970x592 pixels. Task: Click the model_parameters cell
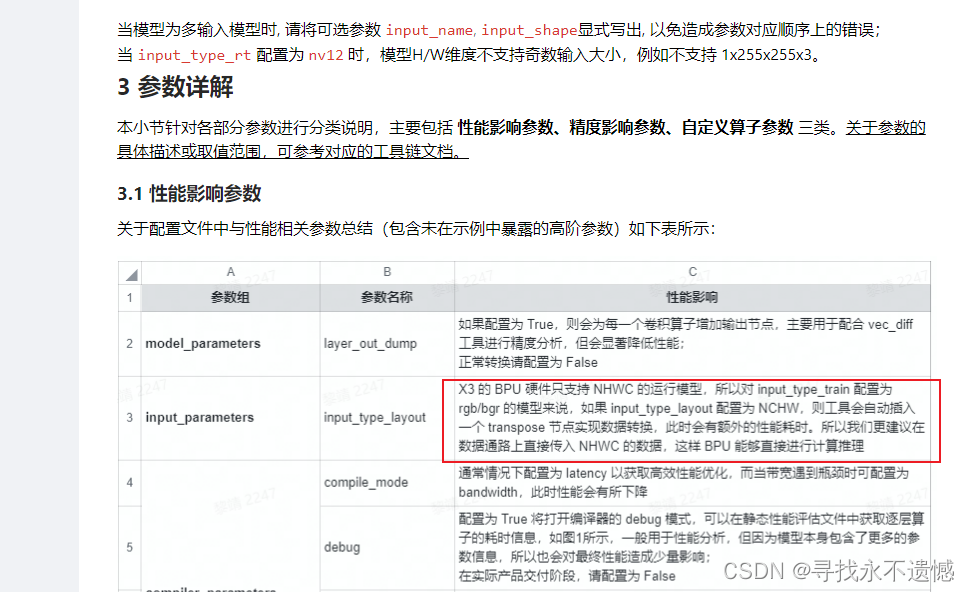(x=230, y=343)
